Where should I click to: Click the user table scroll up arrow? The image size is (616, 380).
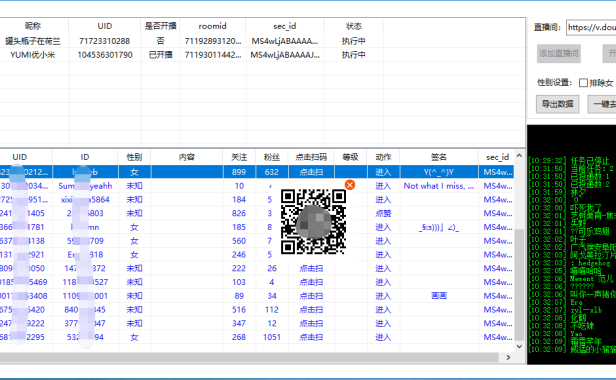(519, 156)
